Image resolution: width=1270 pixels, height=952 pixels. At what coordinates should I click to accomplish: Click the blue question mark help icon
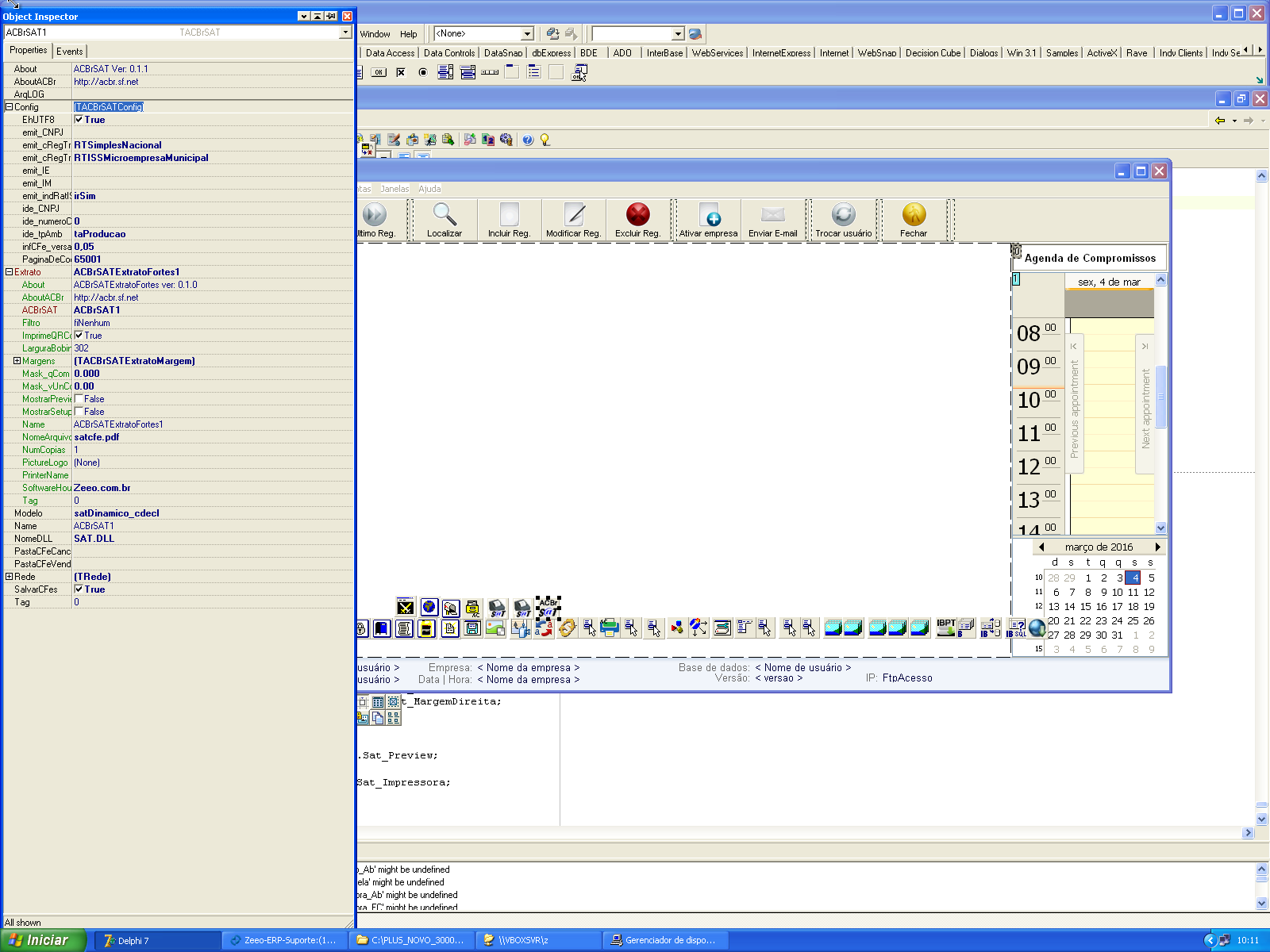pyautogui.click(x=528, y=140)
